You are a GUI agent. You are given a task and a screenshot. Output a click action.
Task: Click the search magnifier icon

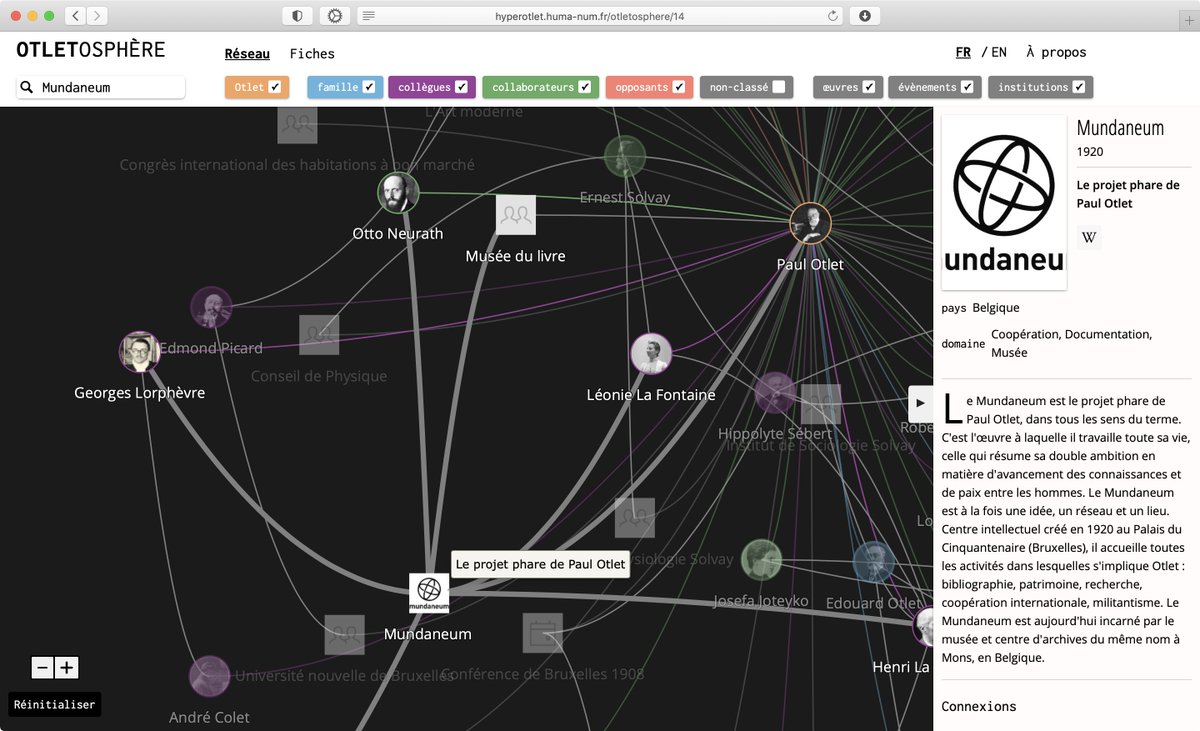point(27,88)
